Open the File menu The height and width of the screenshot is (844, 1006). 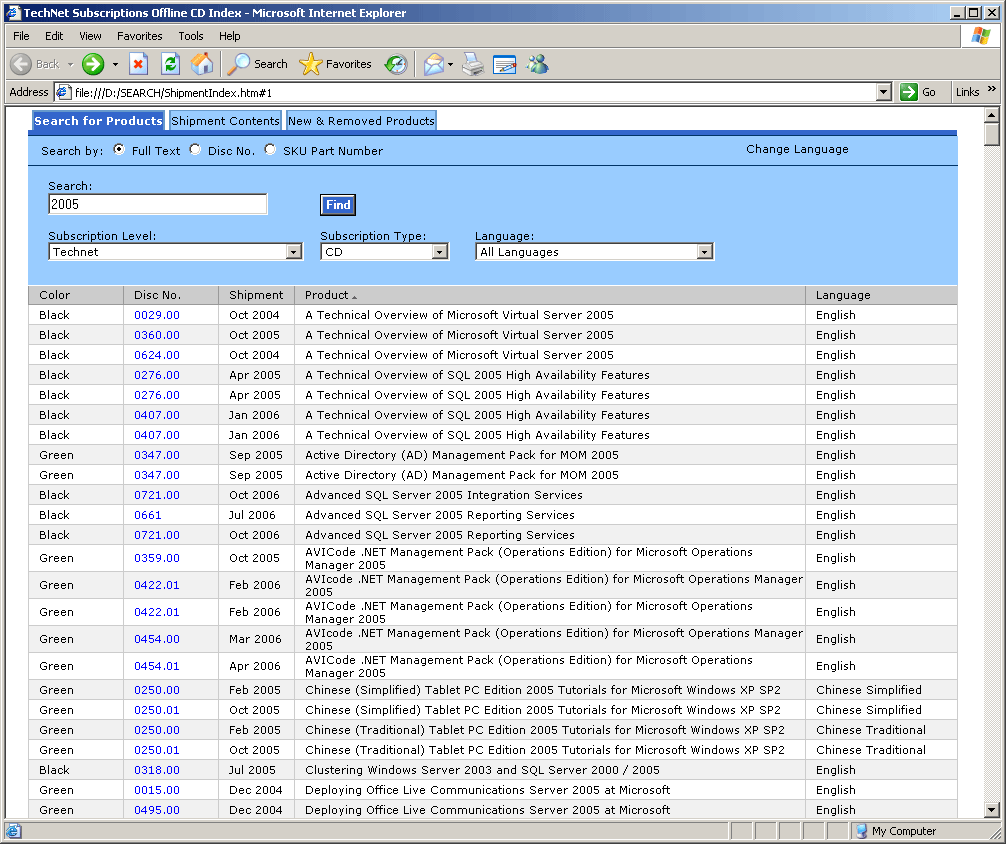coord(21,36)
